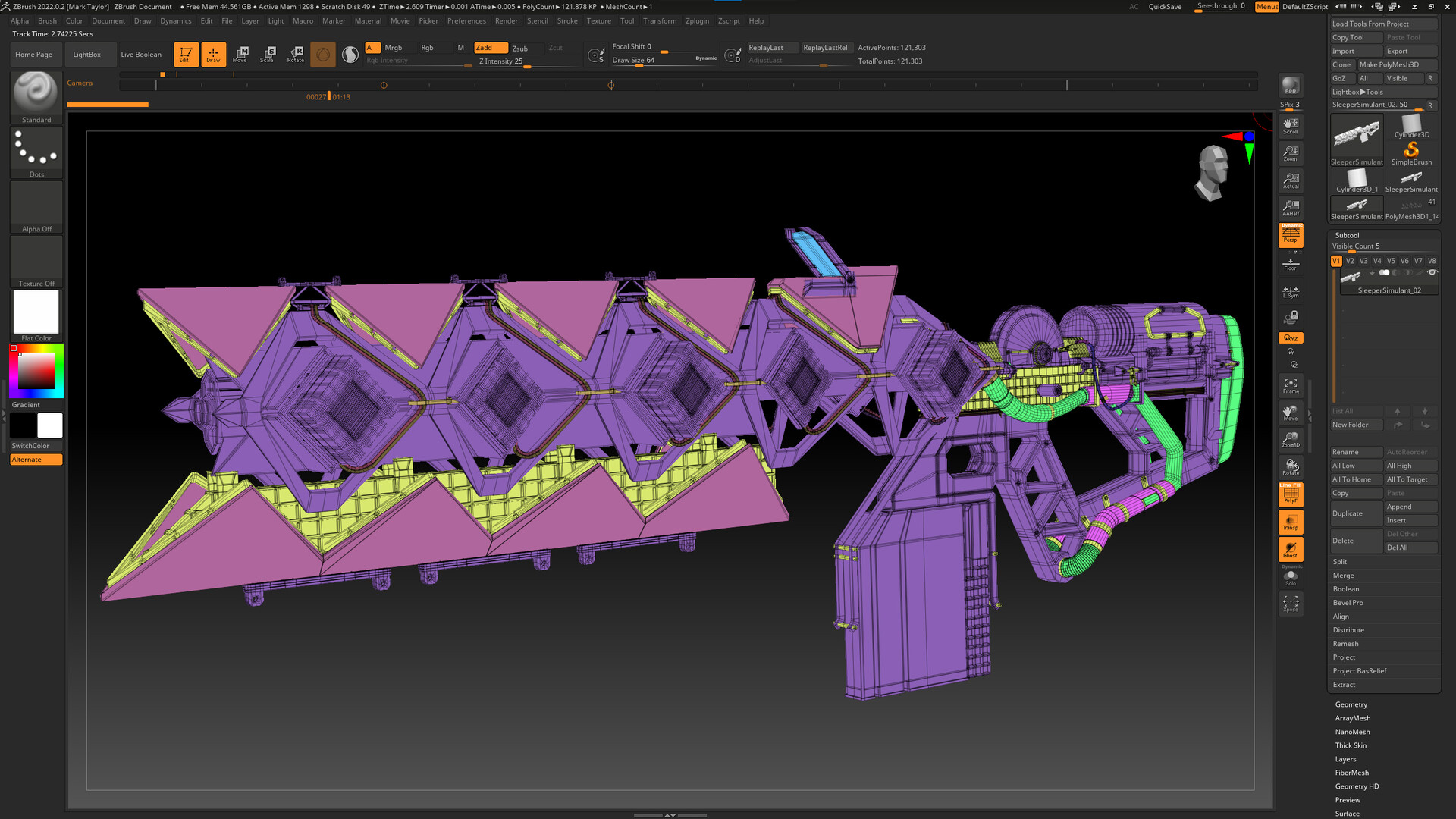Click the Frame view icon
This screenshot has height=819, width=1456.
(1290, 385)
